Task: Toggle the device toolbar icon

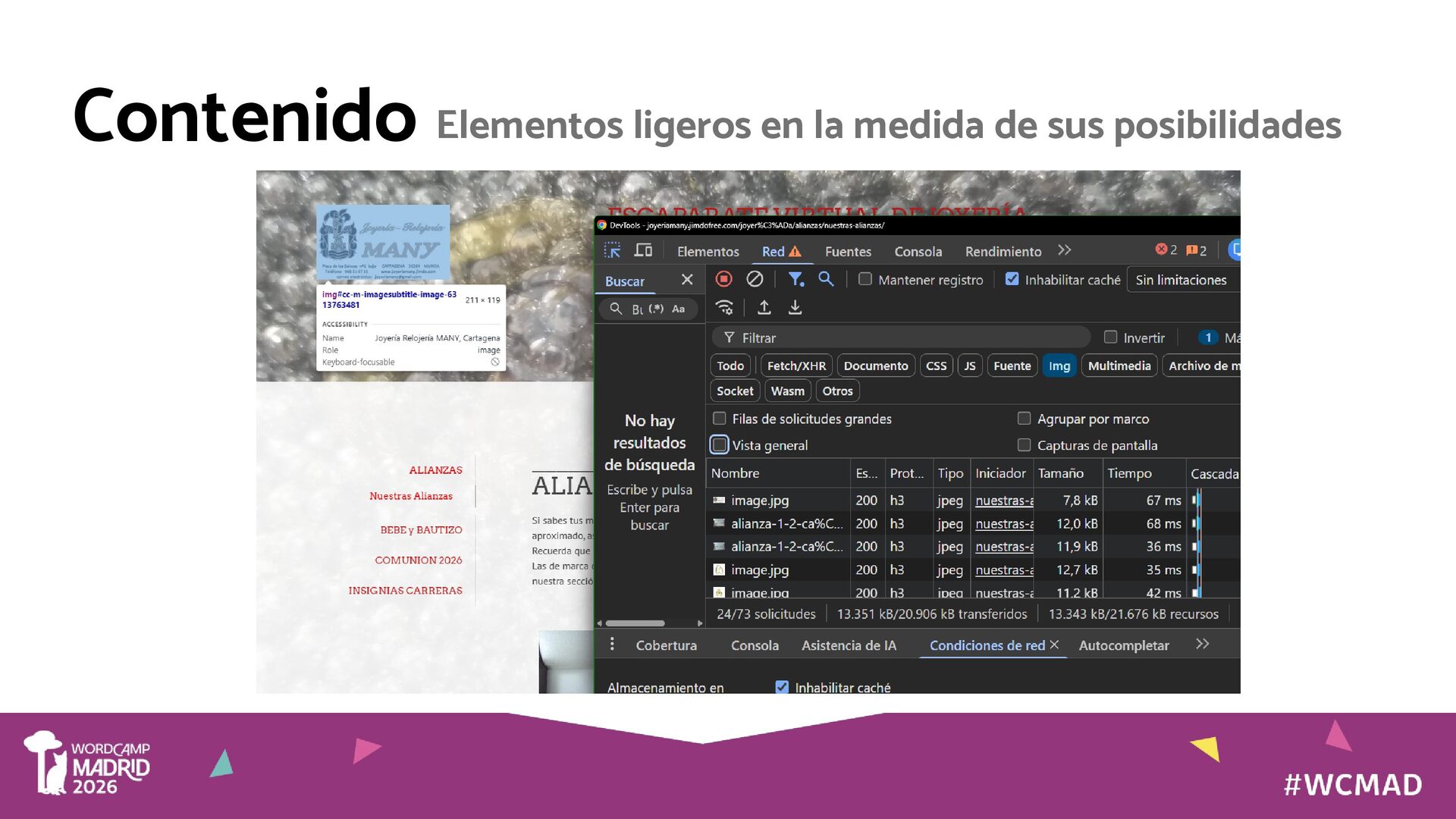Action: pyautogui.click(x=643, y=250)
